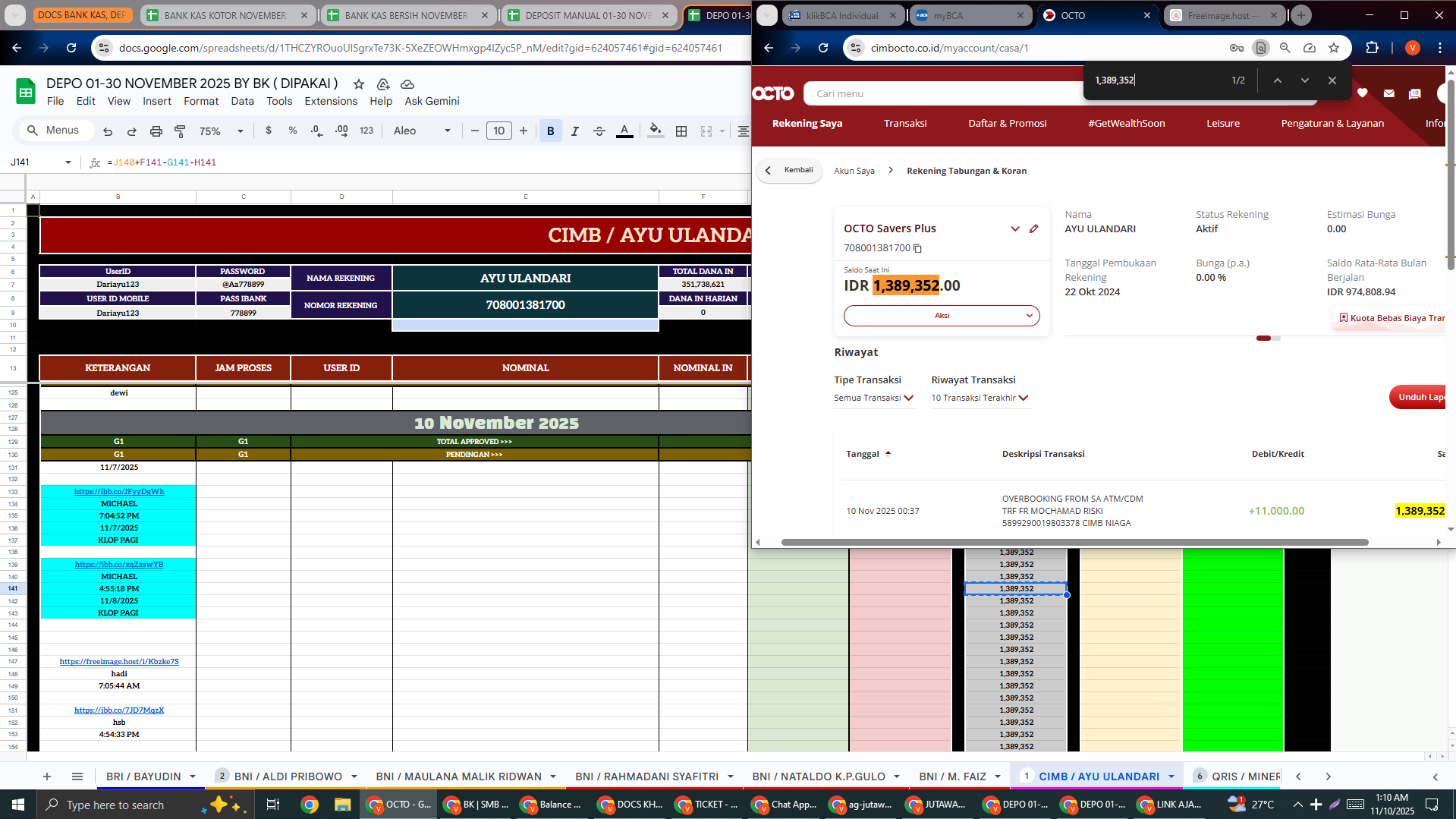
Task: Undo the last action in Sheets
Action: [108, 131]
